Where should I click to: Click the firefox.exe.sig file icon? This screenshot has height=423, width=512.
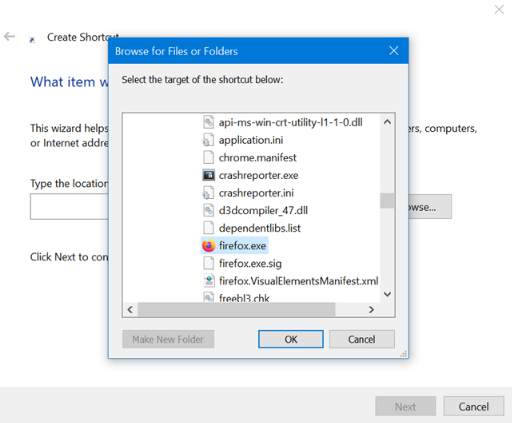tap(209, 263)
